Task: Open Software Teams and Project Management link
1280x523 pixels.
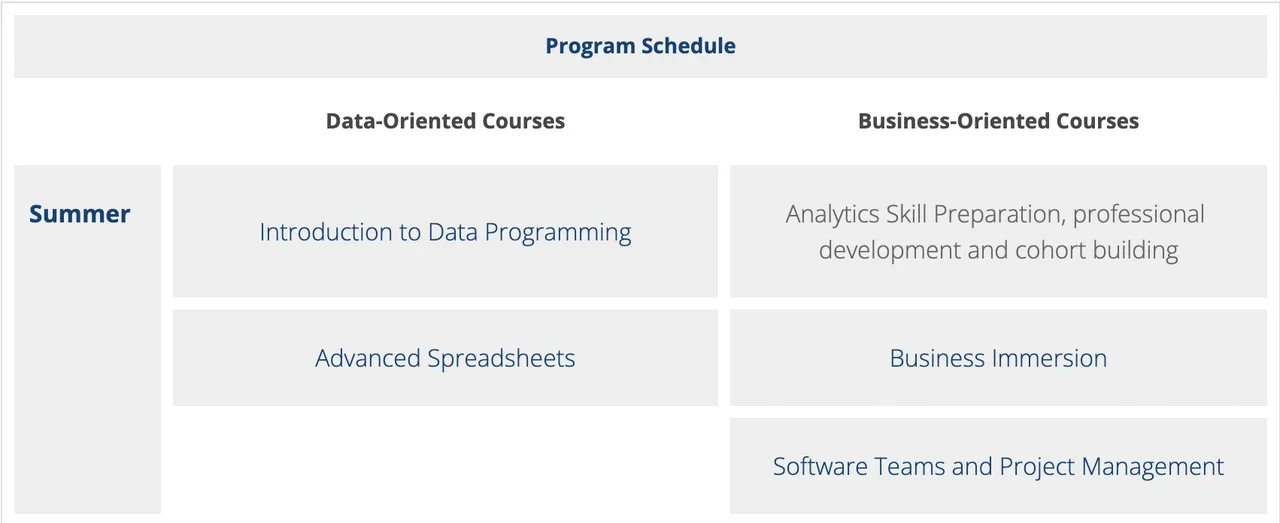Action: pos(998,466)
